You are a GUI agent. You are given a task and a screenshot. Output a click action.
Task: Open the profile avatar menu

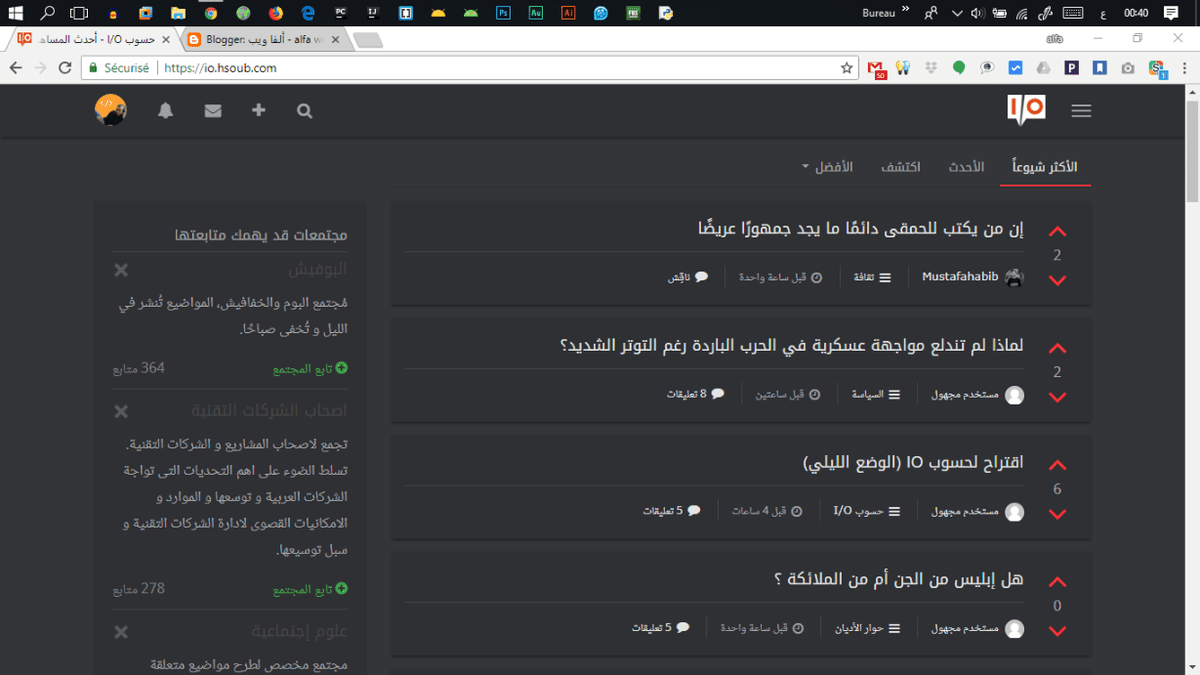click(x=110, y=110)
